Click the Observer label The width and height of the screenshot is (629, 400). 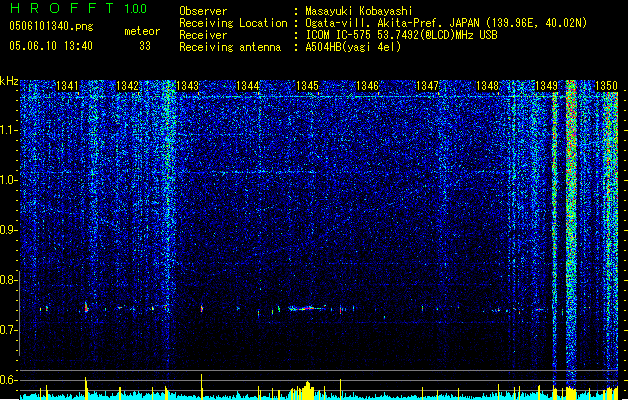pos(203,11)
